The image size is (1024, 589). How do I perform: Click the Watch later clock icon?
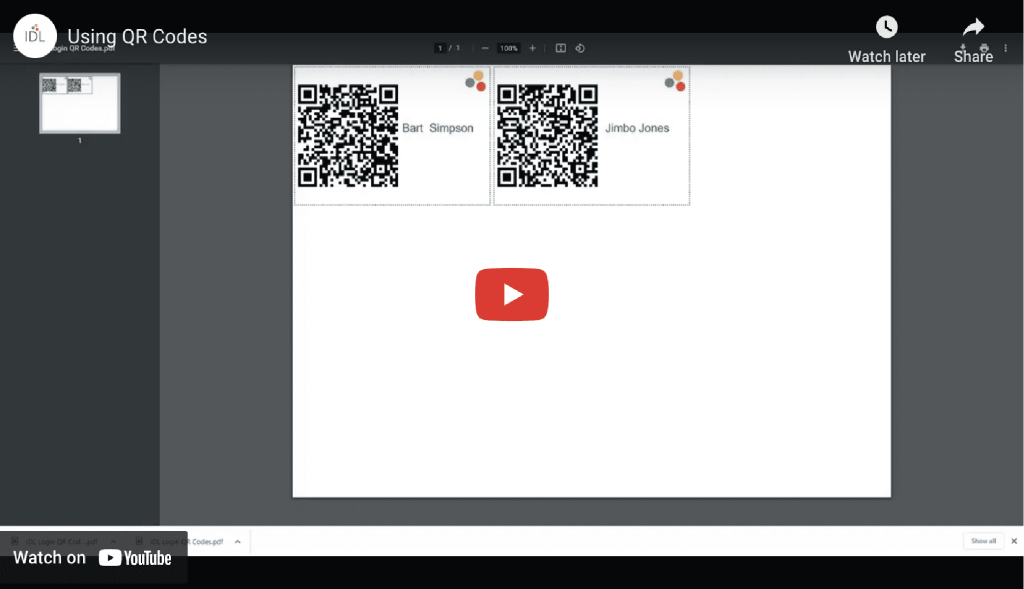(x=887, y=26)
